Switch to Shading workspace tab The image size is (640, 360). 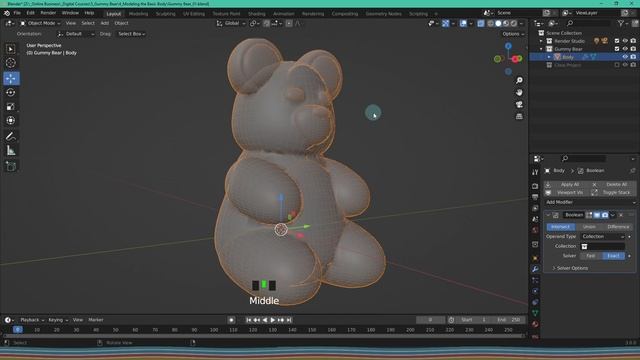pyautogui.click(x=257, y=14)
